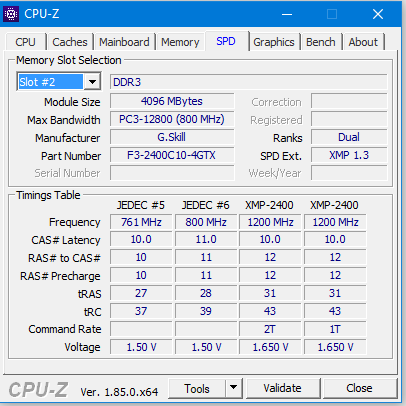Expand the Slot #2 dropdown arrow
Screen dimensions: 406x406
(x=93, y=81)
